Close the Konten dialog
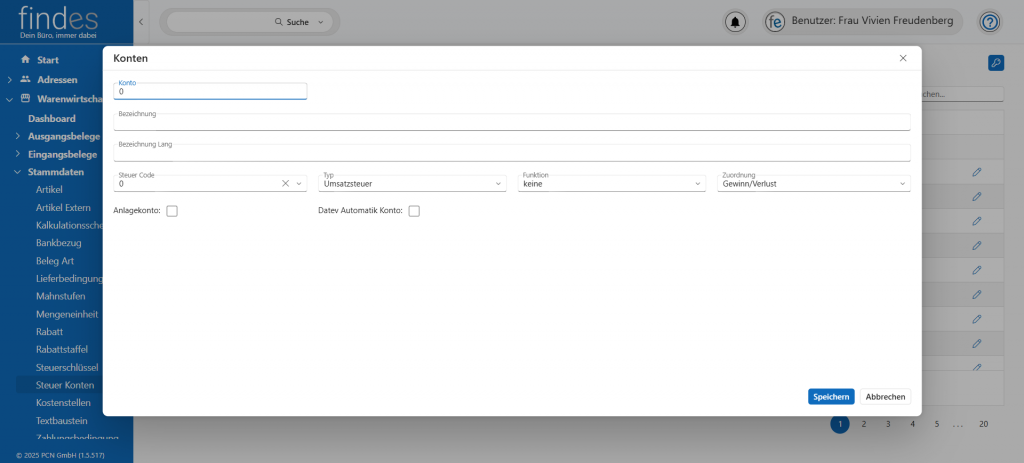Screen dimensions: 1024x463 pos(903,58)
